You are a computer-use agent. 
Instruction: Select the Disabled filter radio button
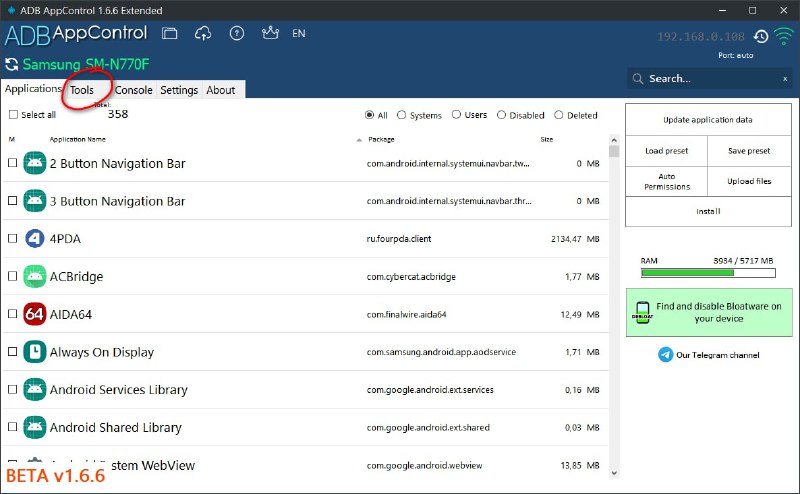[501, 115]
